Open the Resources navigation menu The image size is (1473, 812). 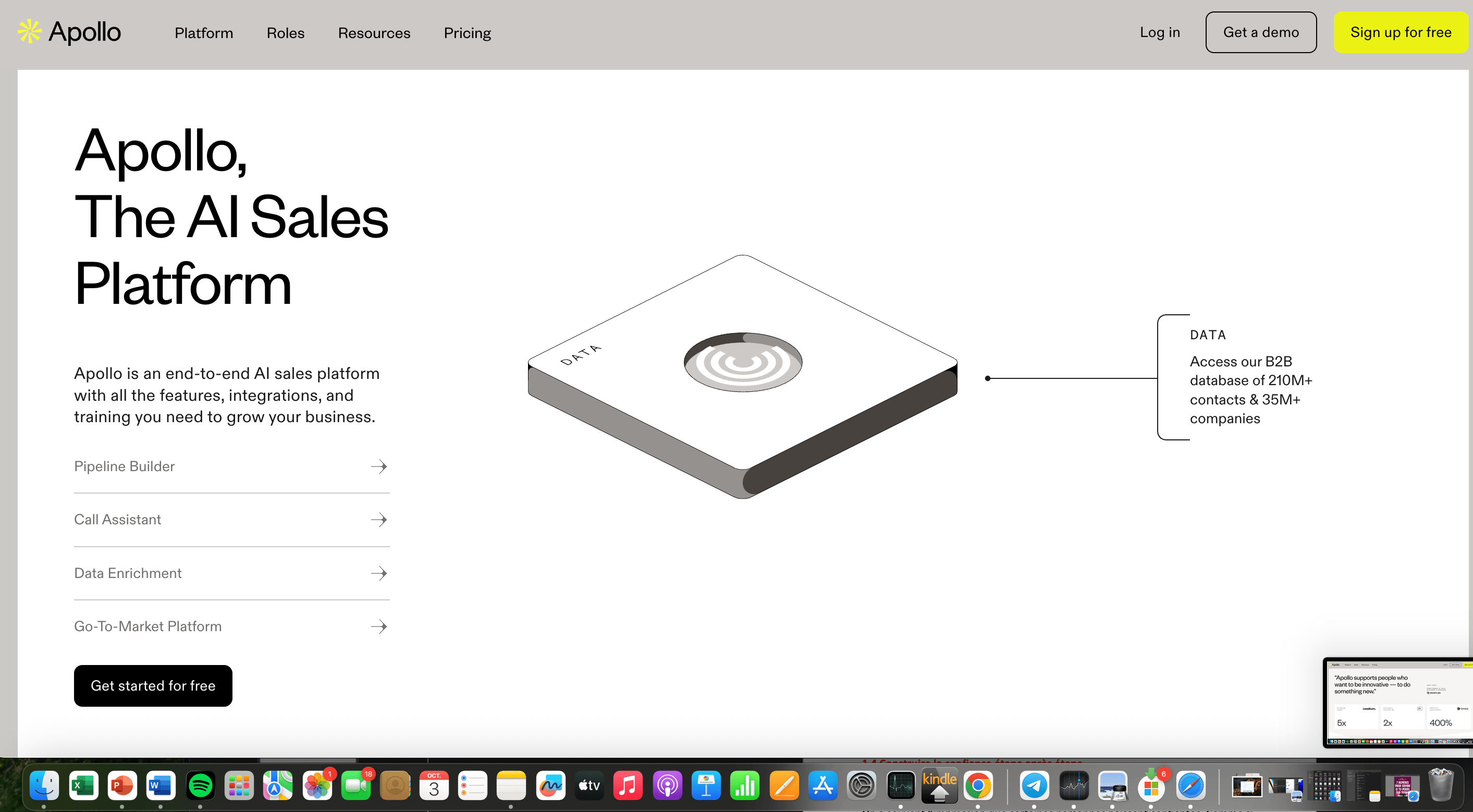coord(374,33)
